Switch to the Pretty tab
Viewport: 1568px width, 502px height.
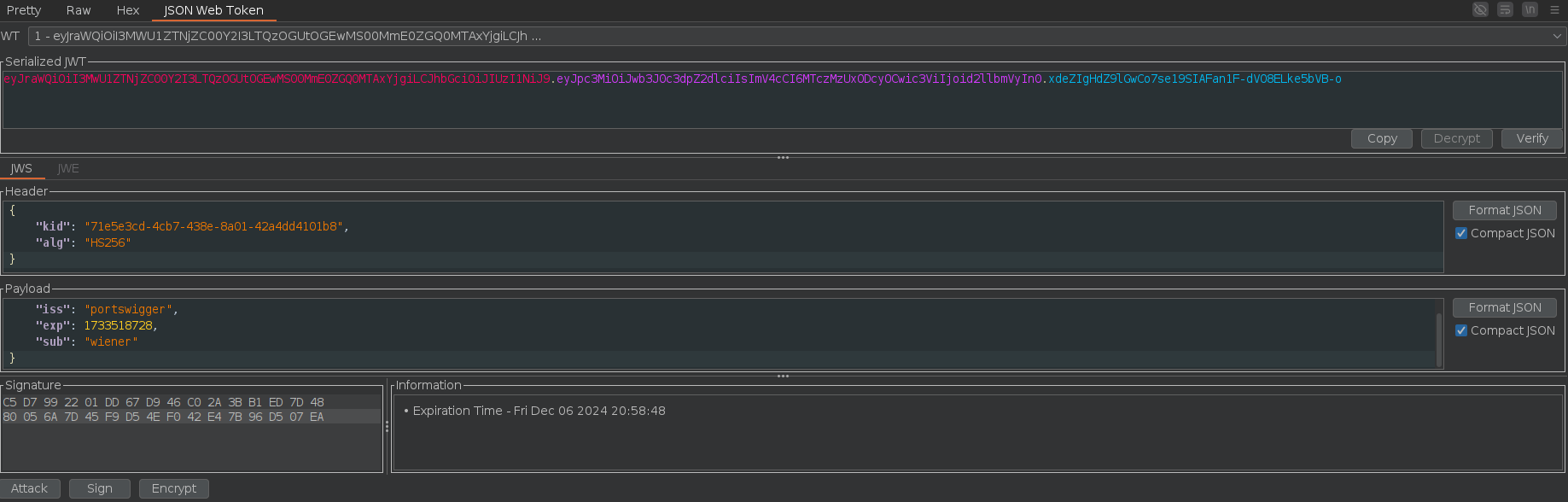24,10
